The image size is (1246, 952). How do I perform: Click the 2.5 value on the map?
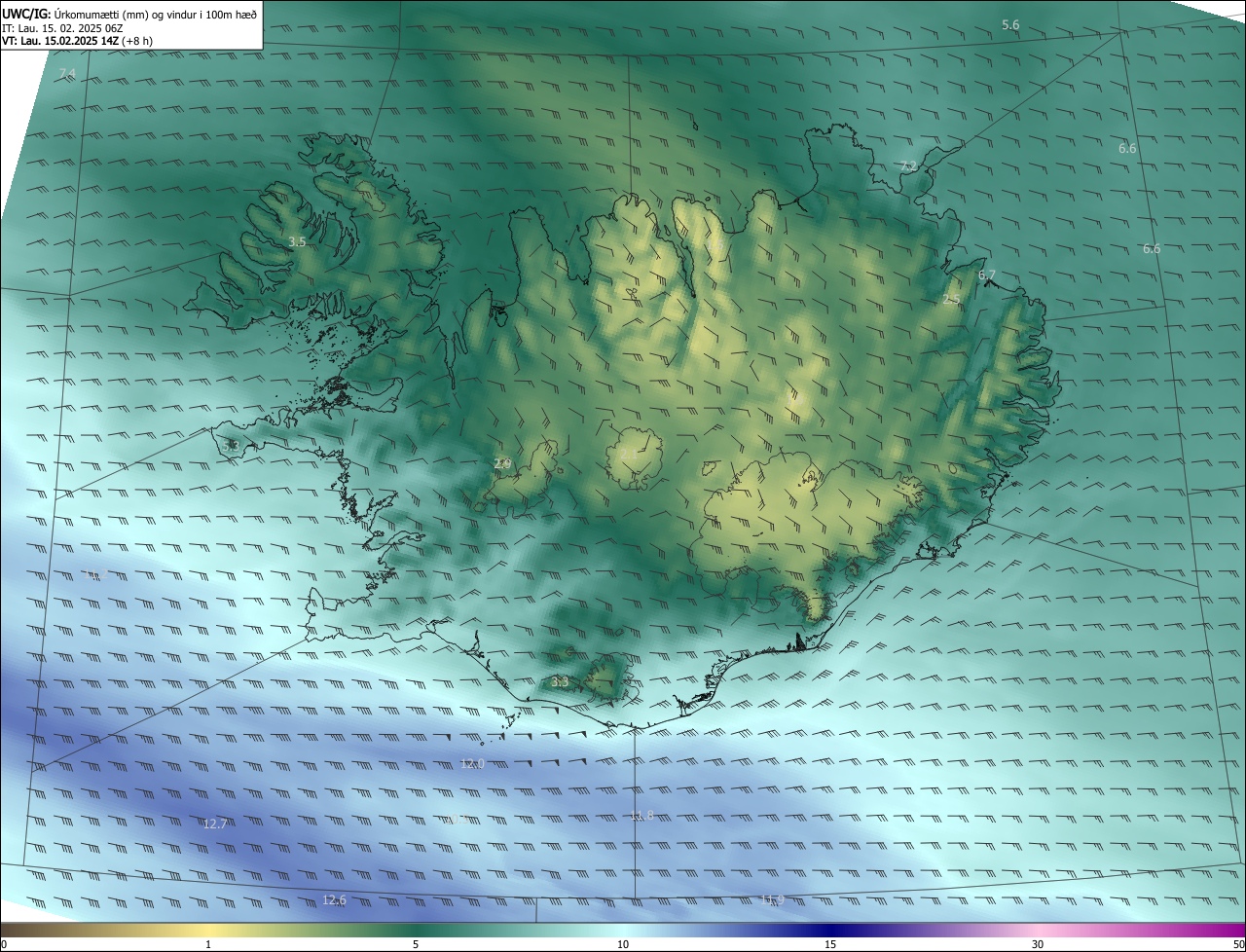[952, 300]
